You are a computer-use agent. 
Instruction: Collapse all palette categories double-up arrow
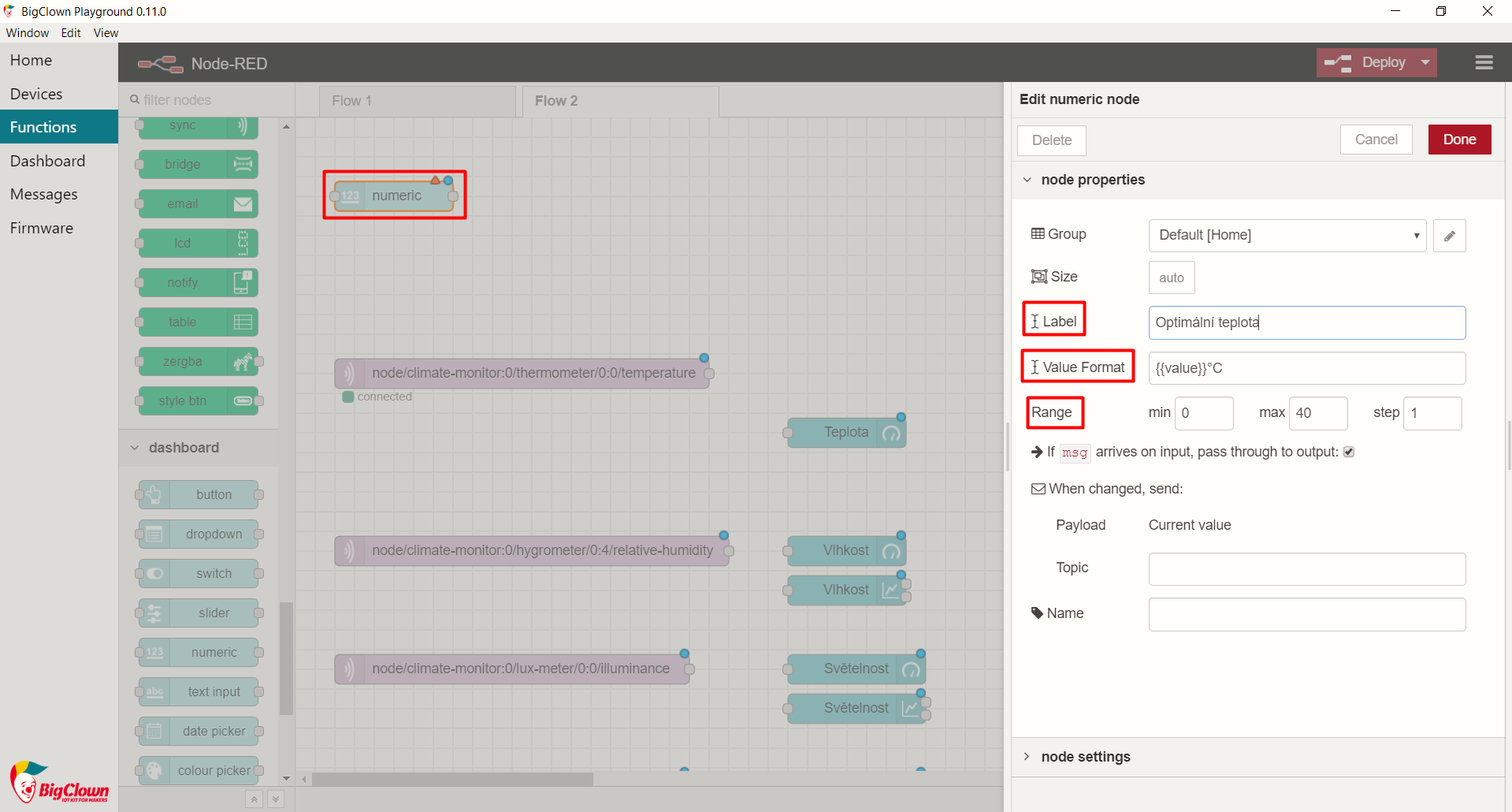254,799
